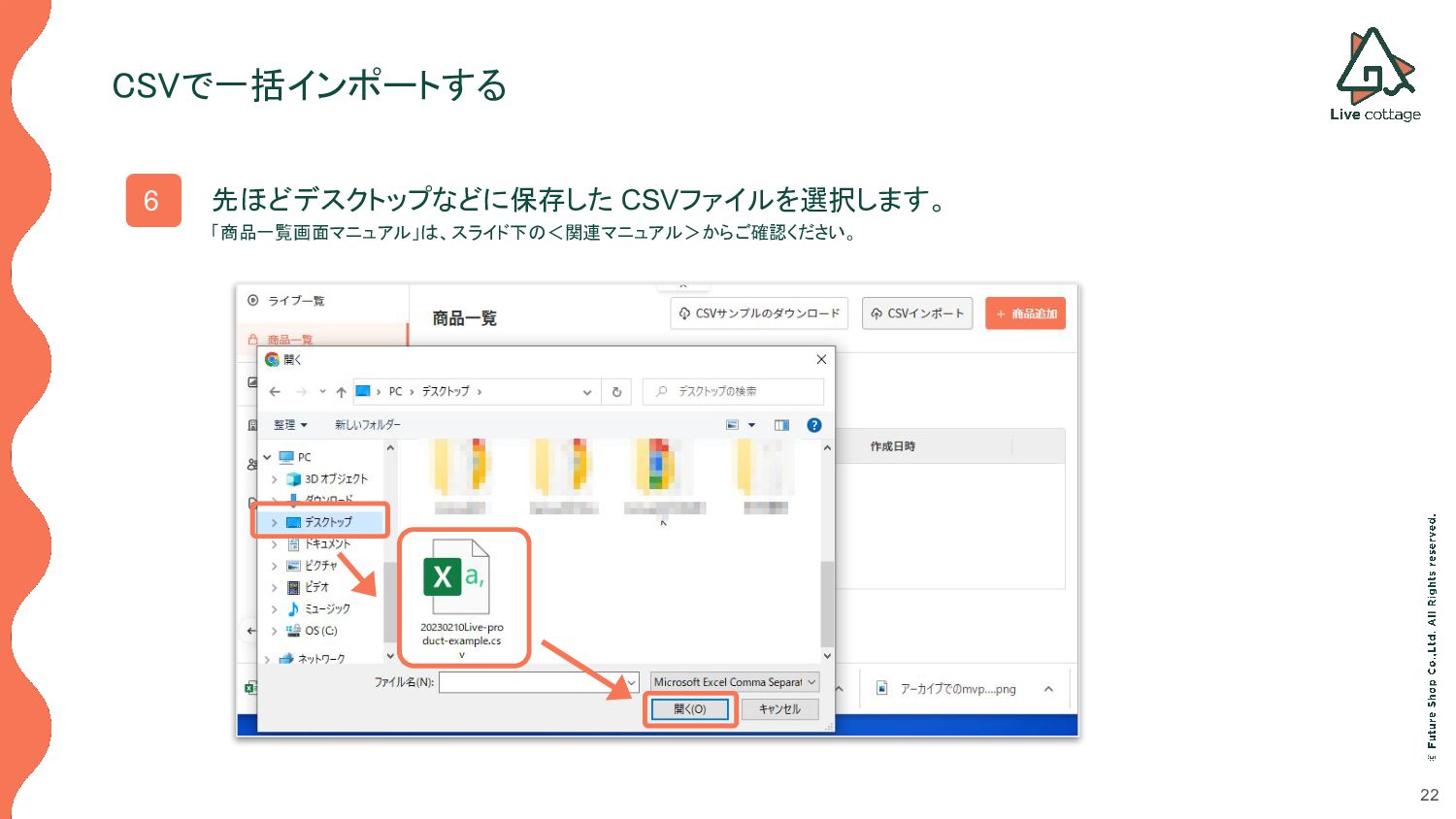Select ドキュメント folder in tree
This screenshot has height=819, width=1456.
(x=327, y=543)
